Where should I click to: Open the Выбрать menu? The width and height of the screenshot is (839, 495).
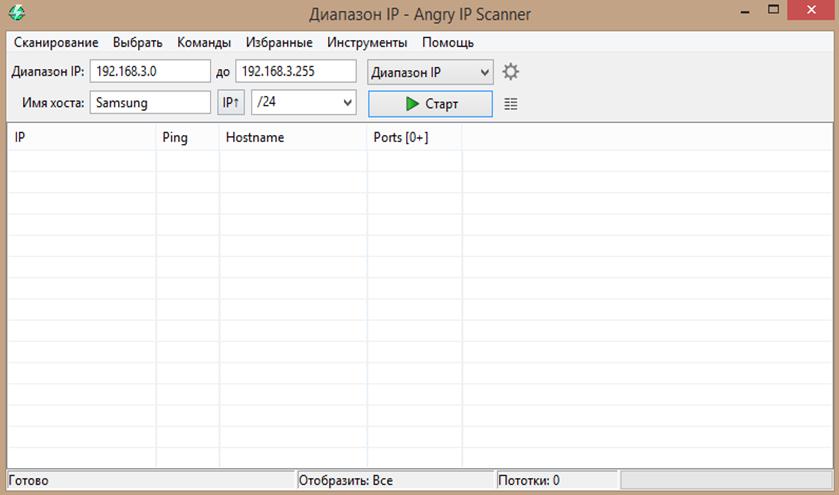138,42
